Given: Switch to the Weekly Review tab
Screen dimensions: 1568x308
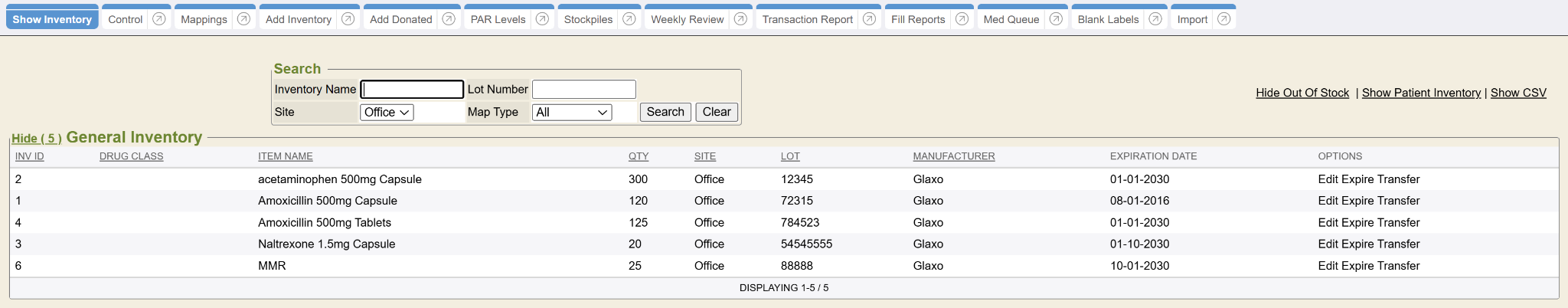Looking at the screenshot, I should (687, 19).
